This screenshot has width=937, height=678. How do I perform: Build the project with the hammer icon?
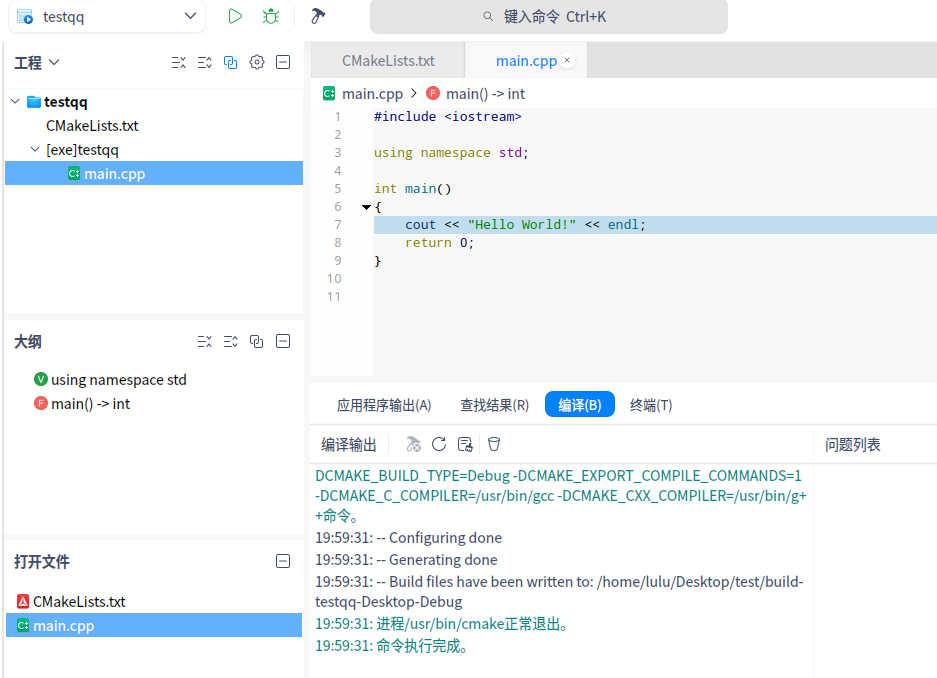tap(318, 16)
